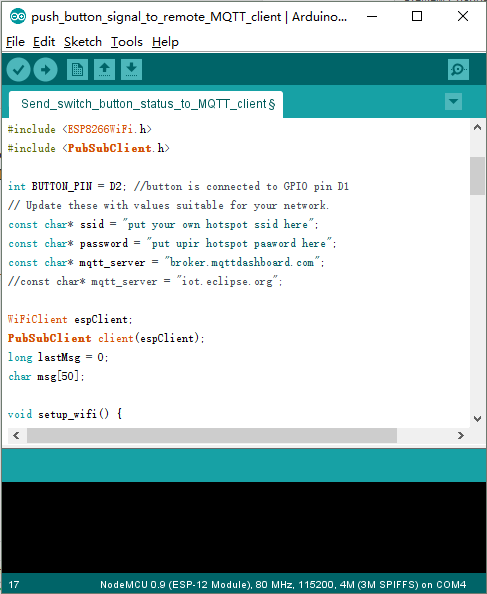This screenshot has height=594, width=487.
Task: Click the Open sketch up-arrow icon
Action: (x=105, y=70)
